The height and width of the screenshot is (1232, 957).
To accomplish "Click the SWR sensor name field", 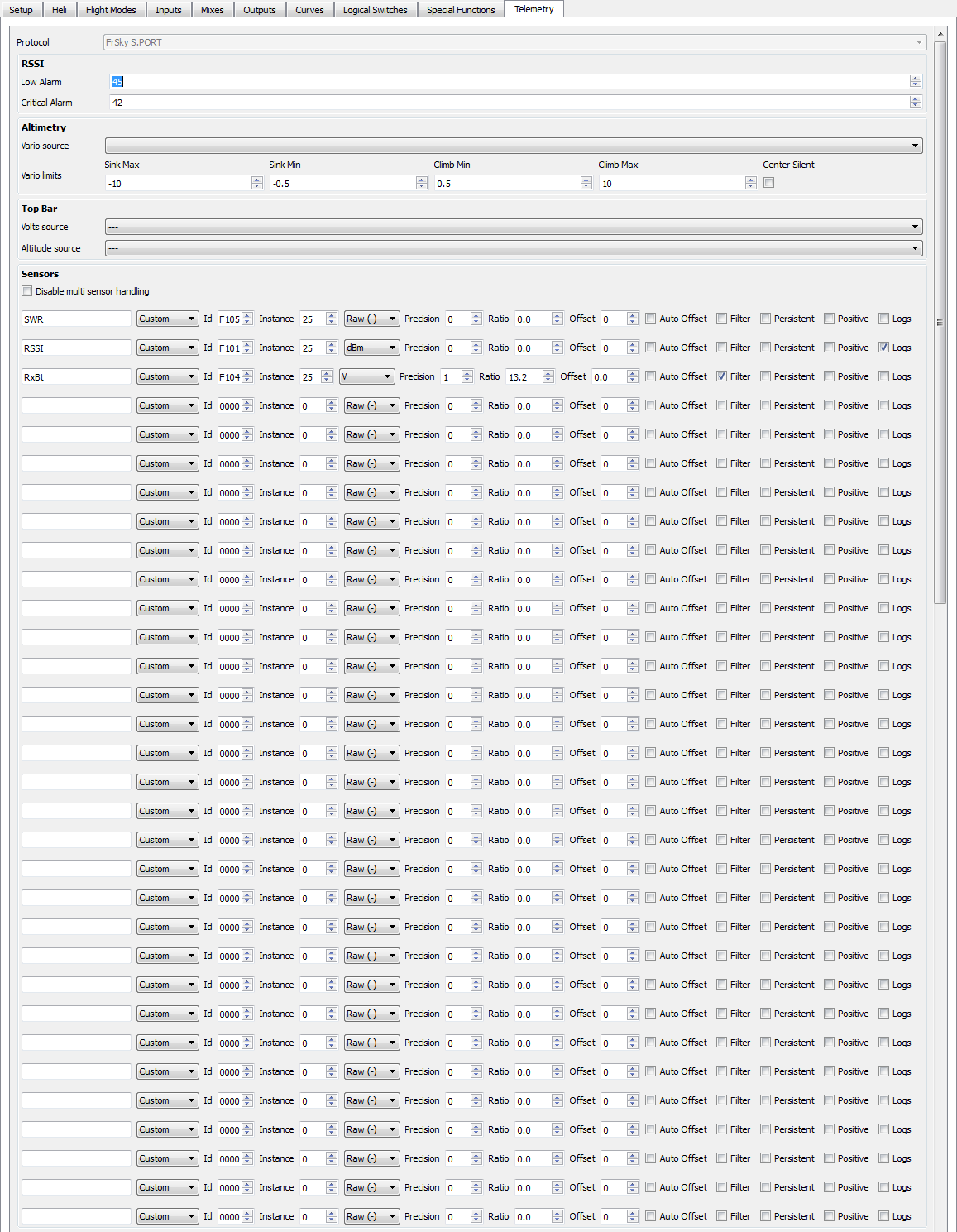I will pyautogui.click(x=76, y=319).
